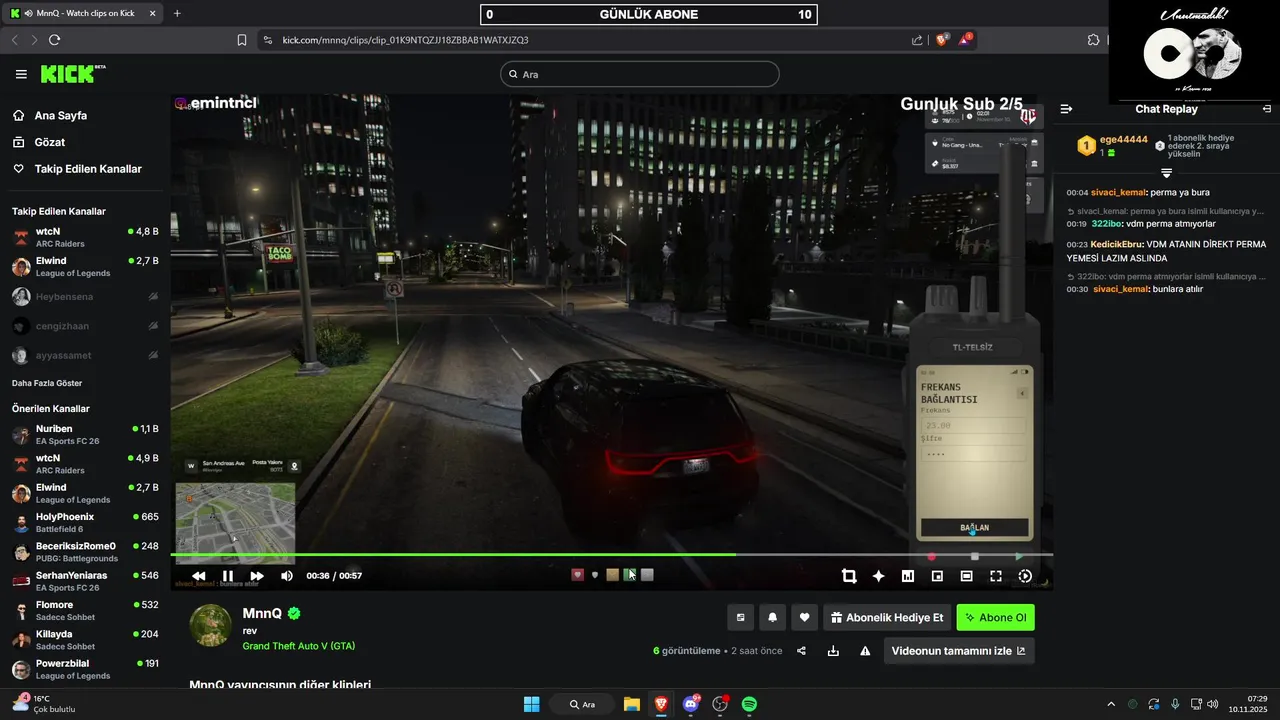The width and height of the screenshot is (1280, 720).
Task: Download the clip
Action: 833,651
